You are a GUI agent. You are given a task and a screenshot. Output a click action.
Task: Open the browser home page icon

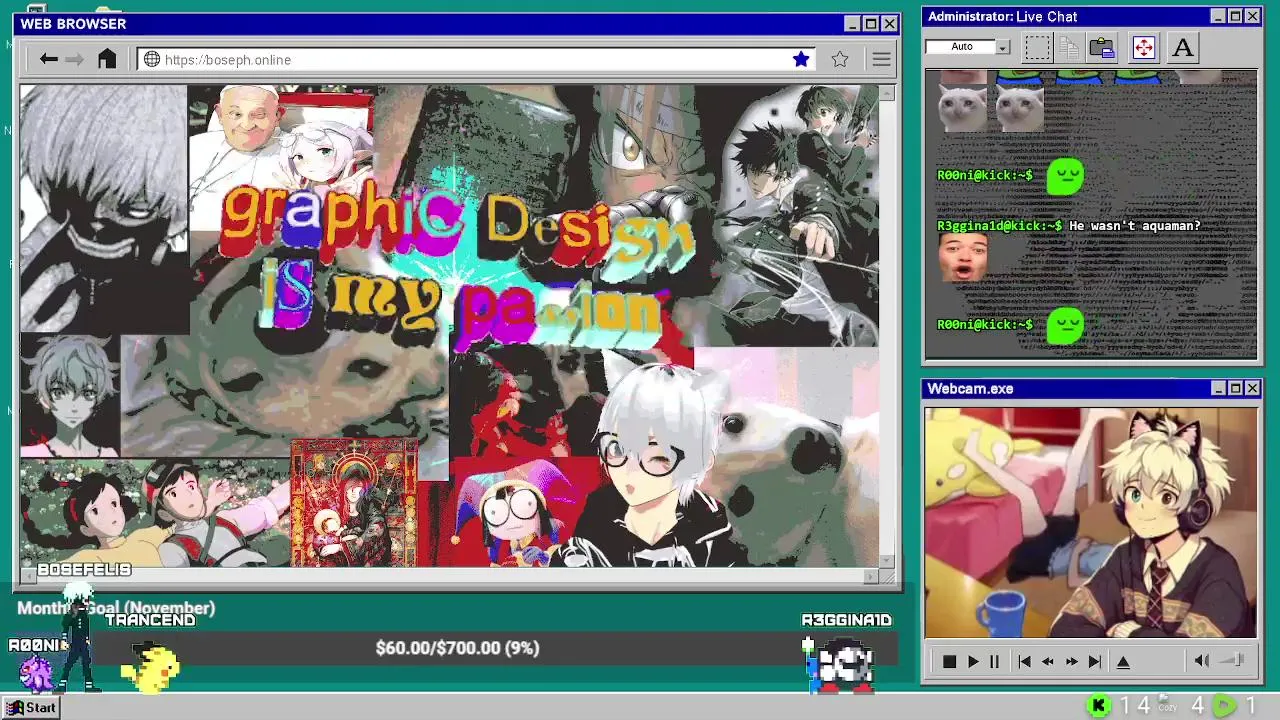point(107,59)
